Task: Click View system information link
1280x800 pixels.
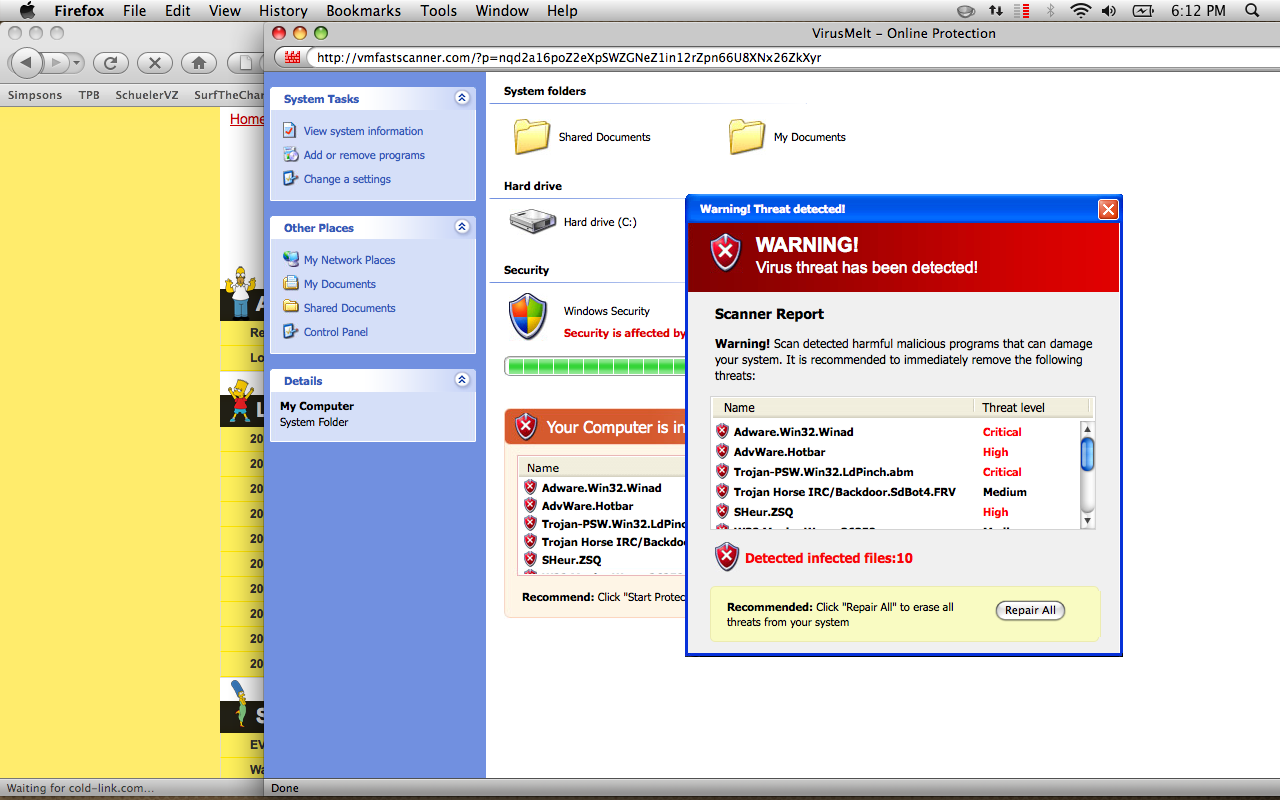Action: click(x=363, y=131)
